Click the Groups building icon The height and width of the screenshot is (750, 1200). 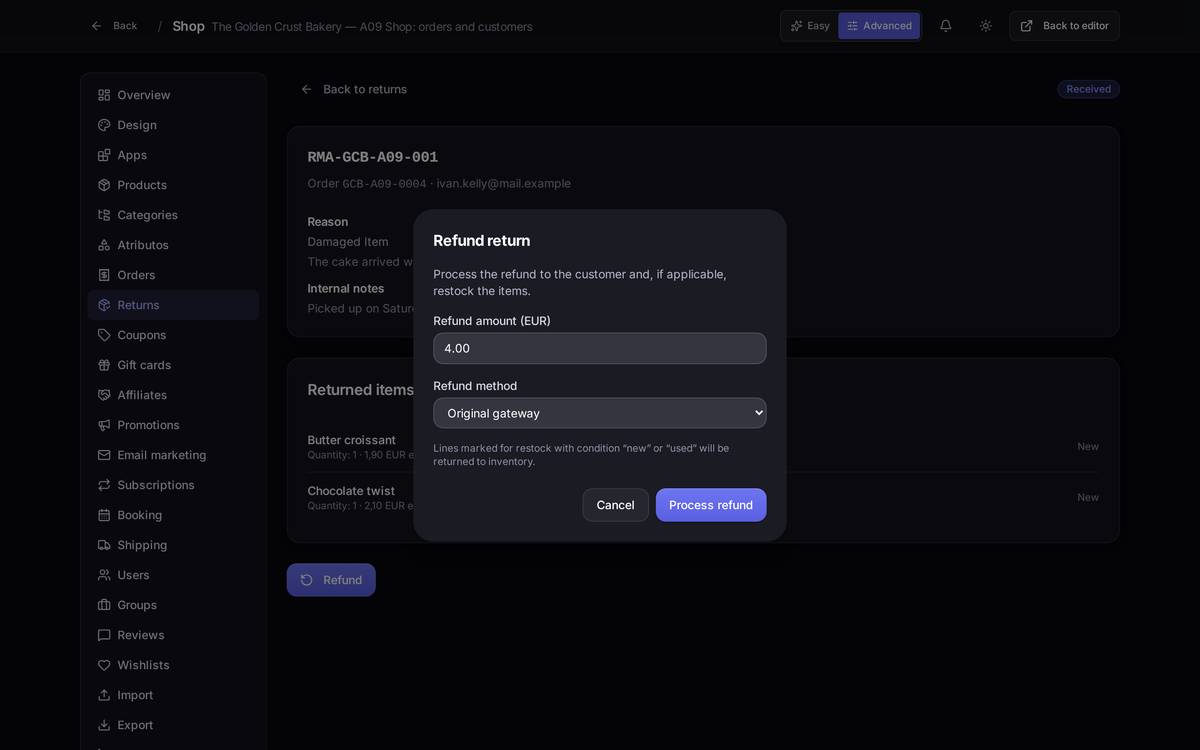[104, 605]
